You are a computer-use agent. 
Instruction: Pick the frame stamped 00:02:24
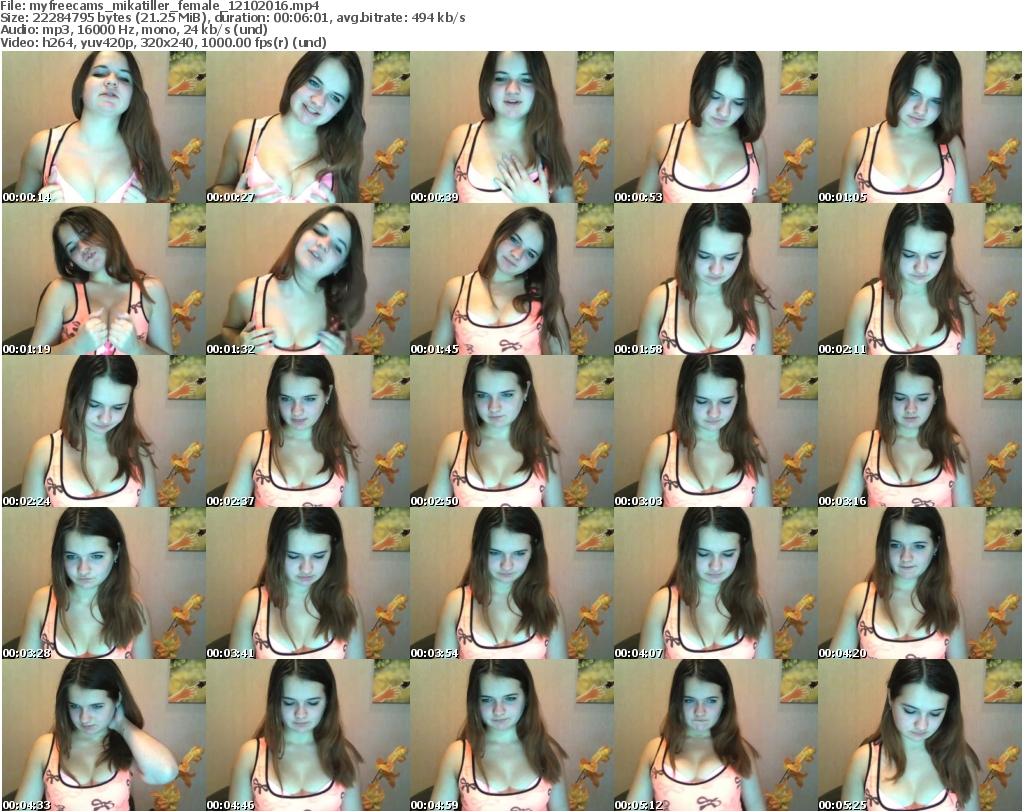pos(104,432)
